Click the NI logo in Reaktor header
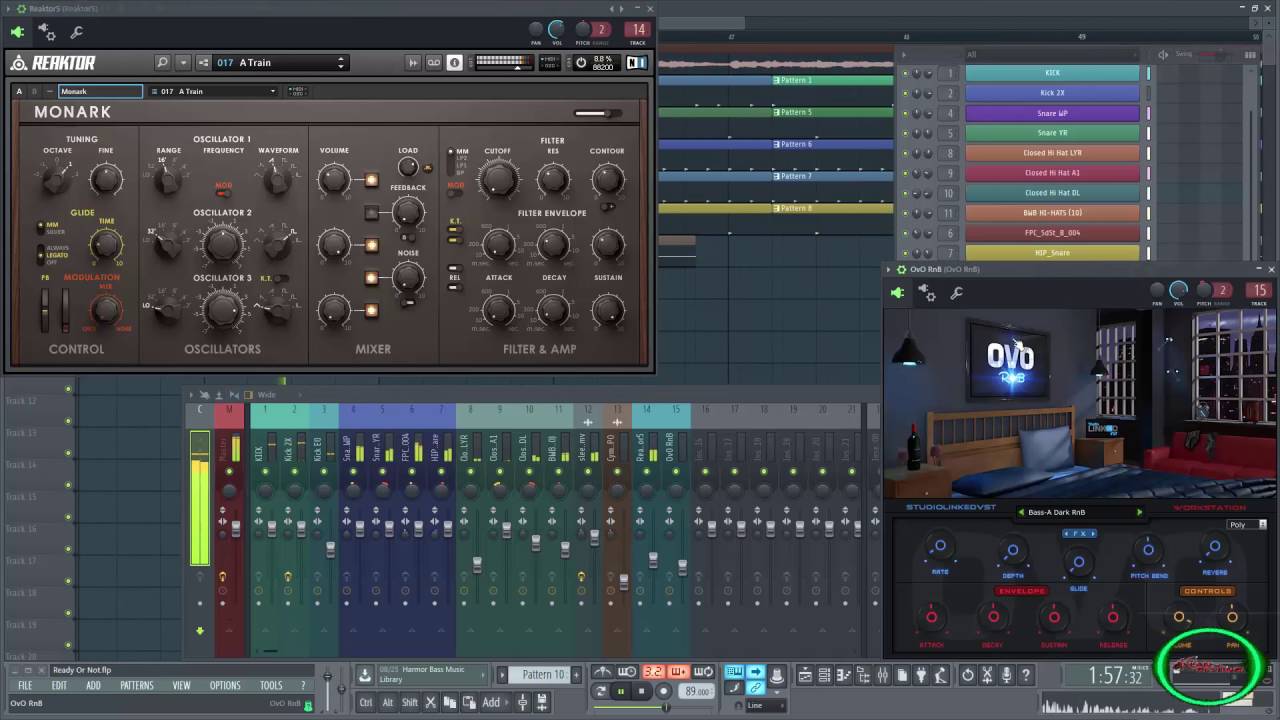 [636, 62]
